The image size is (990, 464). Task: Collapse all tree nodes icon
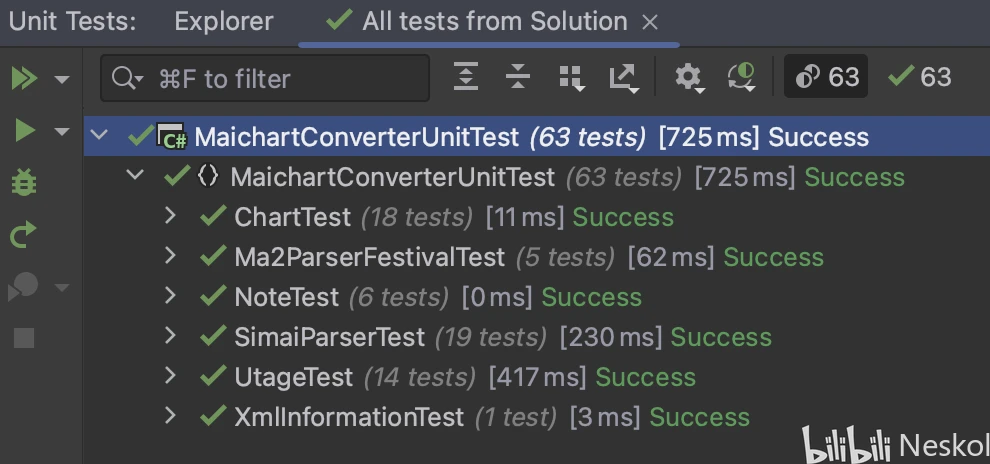tap(518, 77)
